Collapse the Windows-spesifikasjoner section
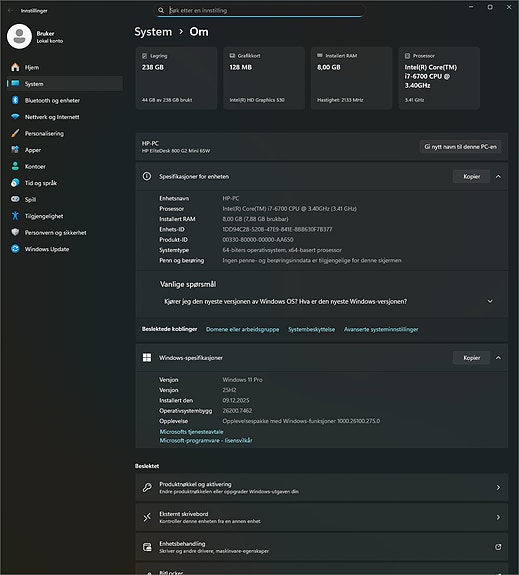This screenshot has height=575, width=519. coord(498,358)
